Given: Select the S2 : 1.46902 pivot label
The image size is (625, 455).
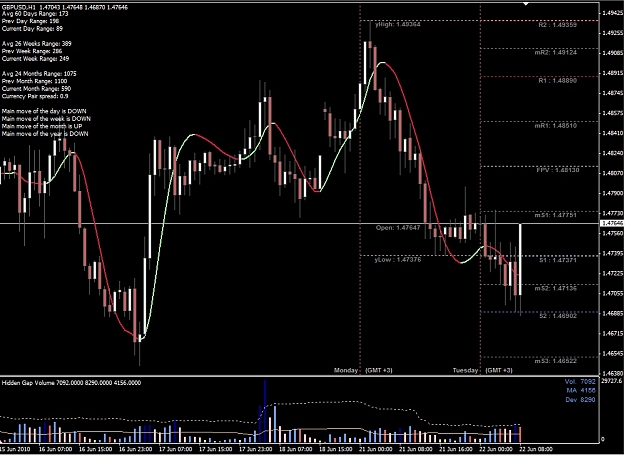Looking at the screenshot, I should tap(558, 316).
